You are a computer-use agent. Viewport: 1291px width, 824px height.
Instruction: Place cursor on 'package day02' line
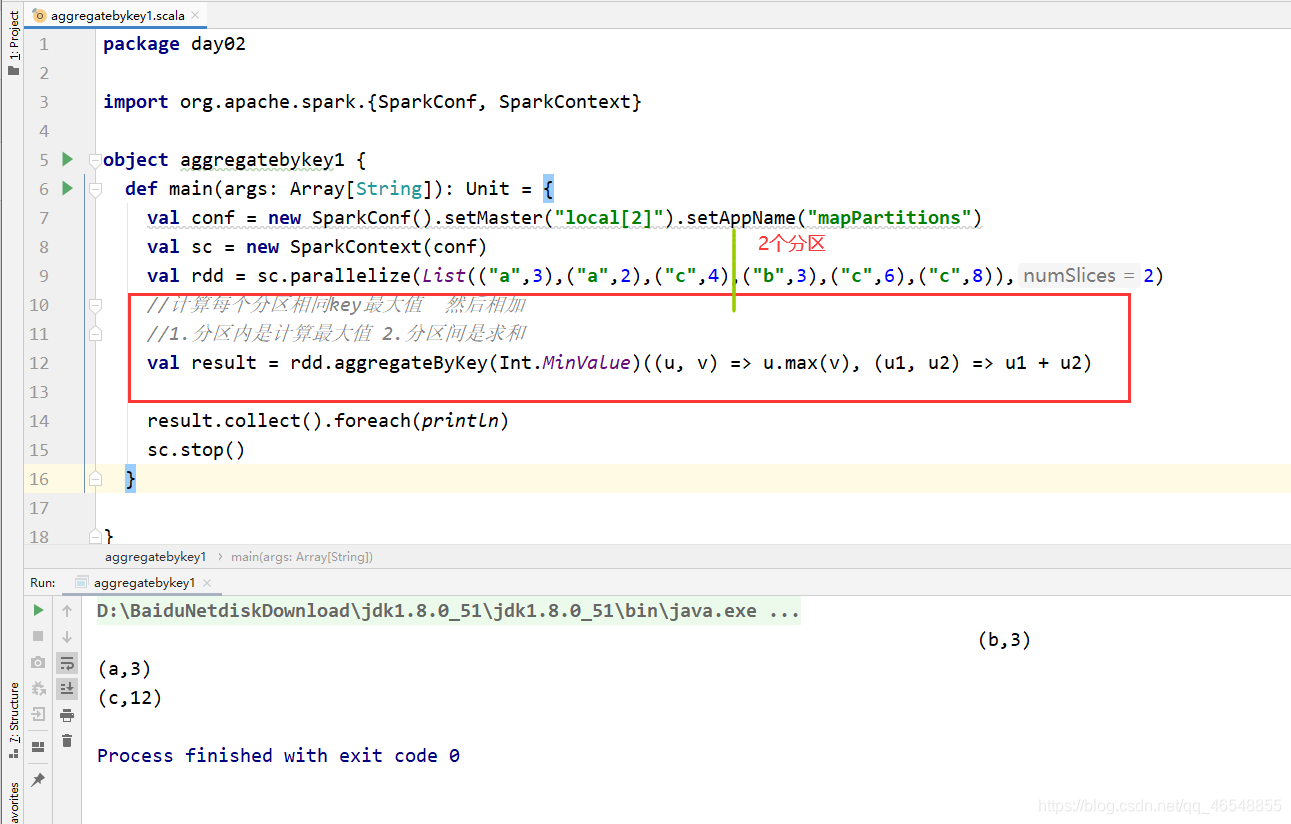coord(174,44)
